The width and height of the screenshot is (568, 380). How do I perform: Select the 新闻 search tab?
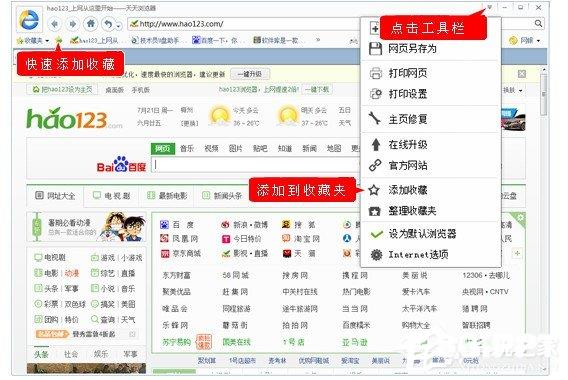pos(309,148)
